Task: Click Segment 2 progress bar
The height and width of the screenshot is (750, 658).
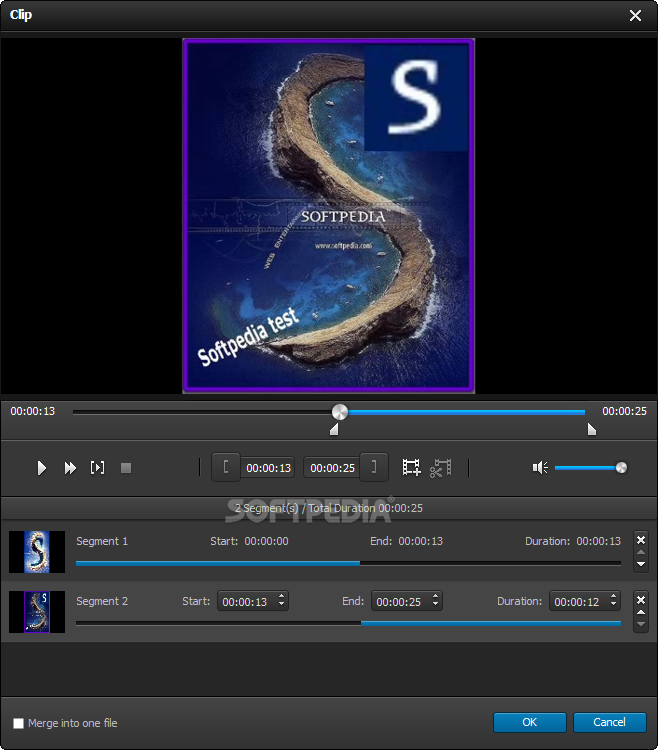Action: click(x=348, y=624)
